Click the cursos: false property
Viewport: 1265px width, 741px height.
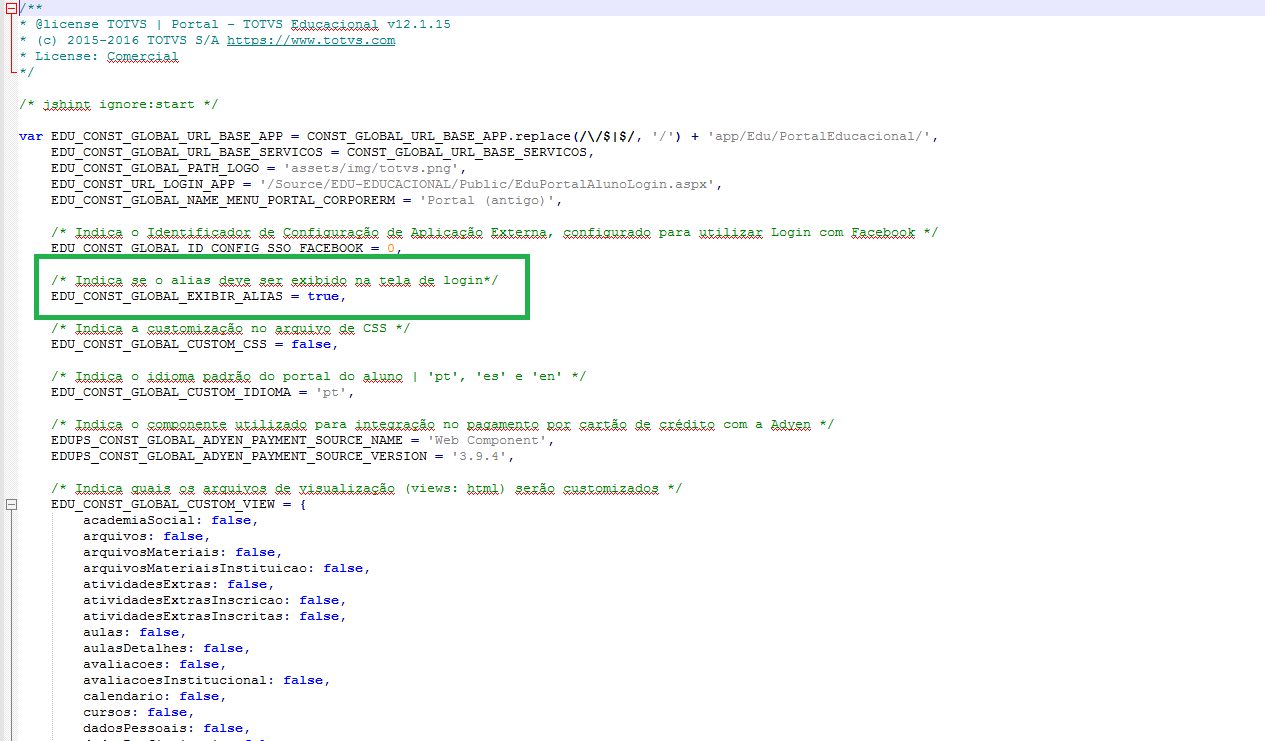tap(139, 713)
